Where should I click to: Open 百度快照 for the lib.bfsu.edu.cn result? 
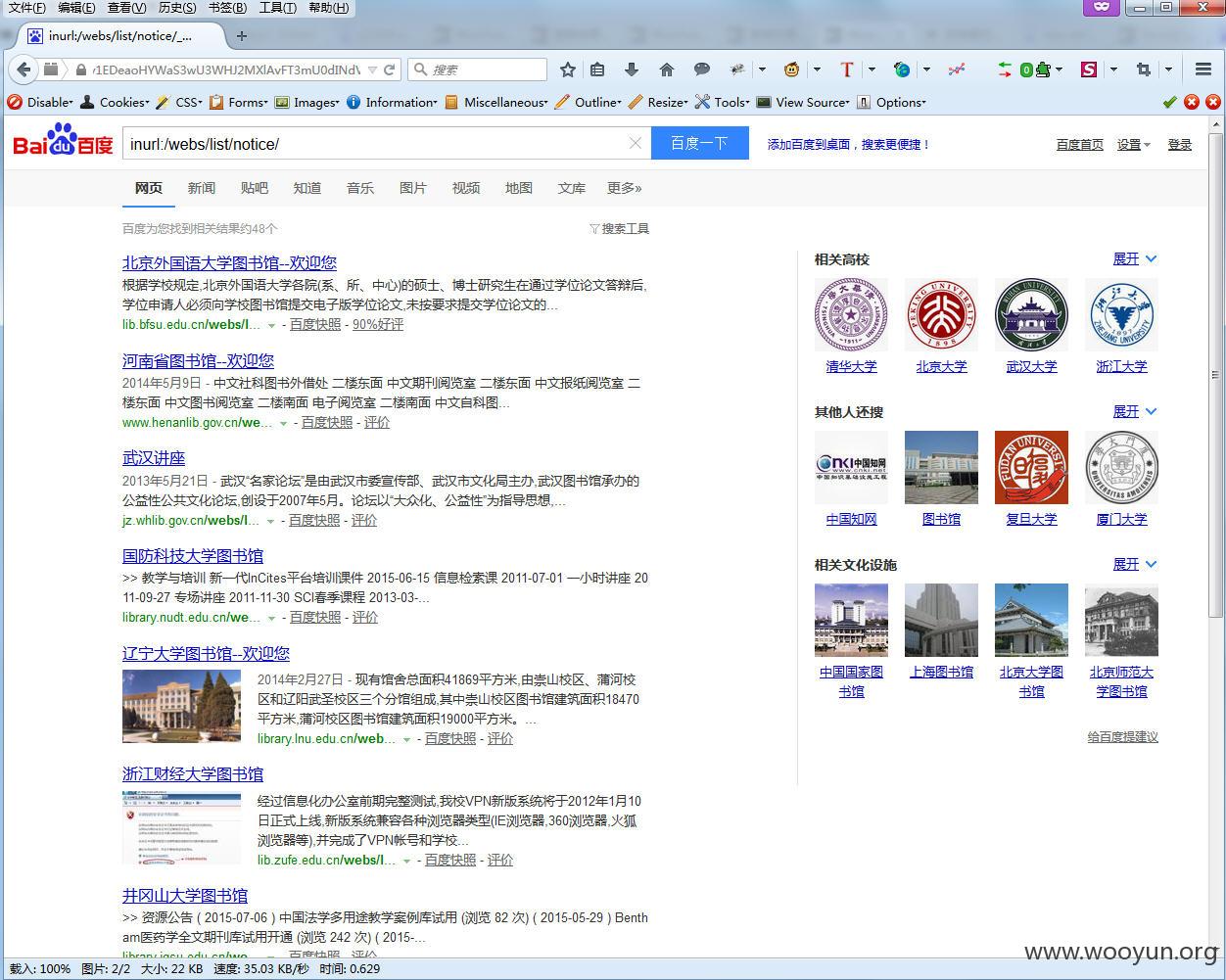(x=315, y=324)
